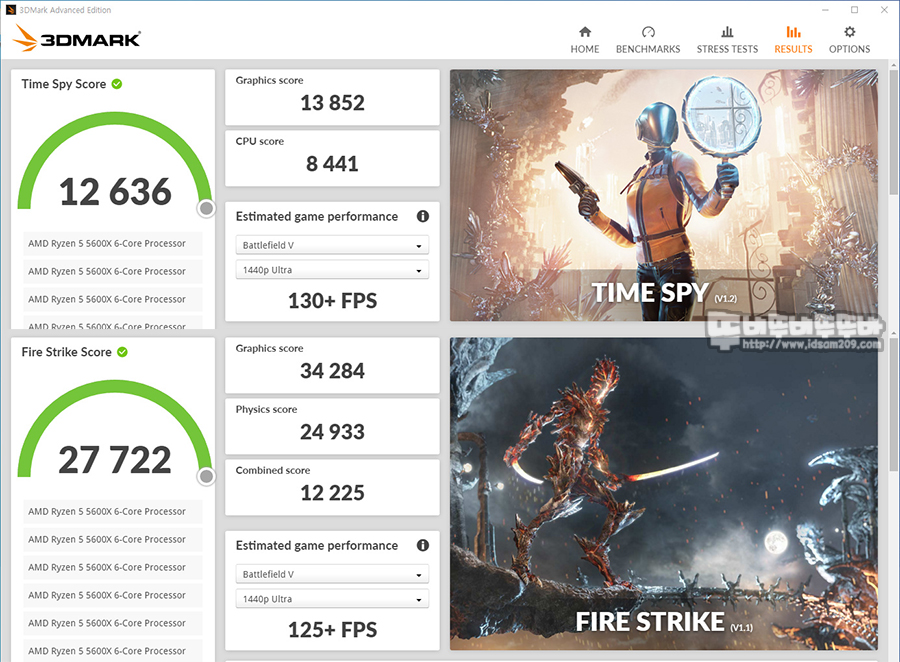Switch to the BENCHMARKS tab
The height and width of the screenshot is (662, 900).
click(x=648, y=40)
